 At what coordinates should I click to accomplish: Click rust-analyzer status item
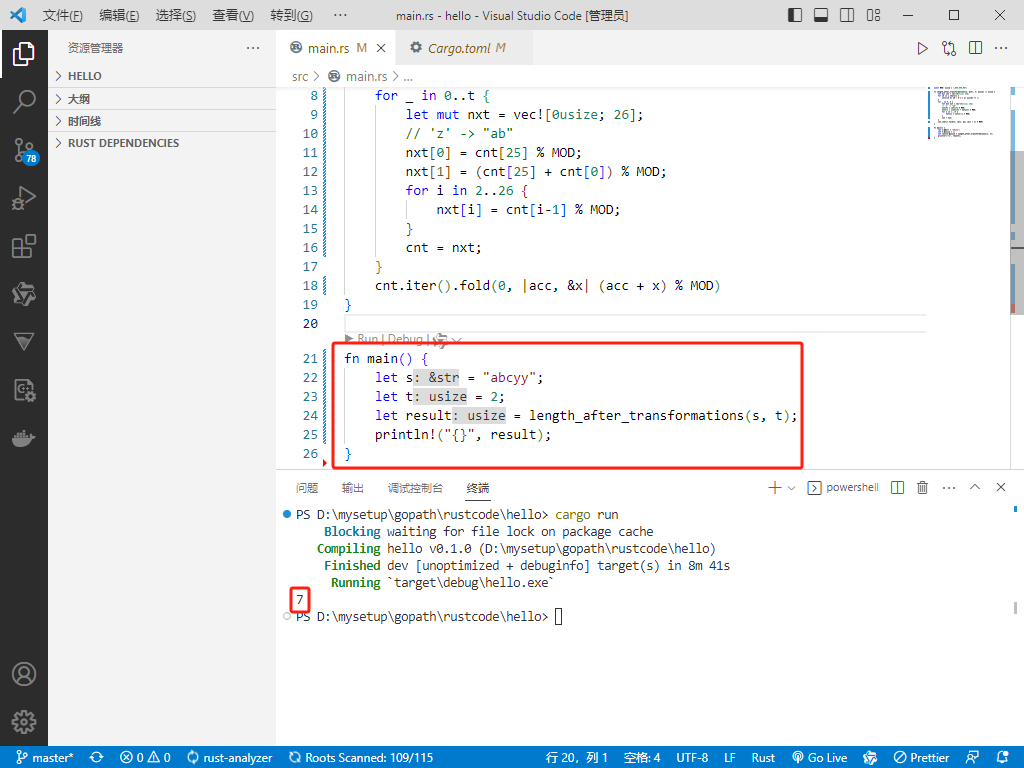pyautogui.click(x=229, y=758)
